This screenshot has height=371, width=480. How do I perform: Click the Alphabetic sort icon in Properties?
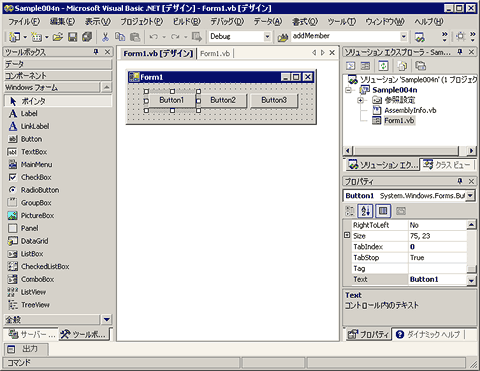[365, 211]
